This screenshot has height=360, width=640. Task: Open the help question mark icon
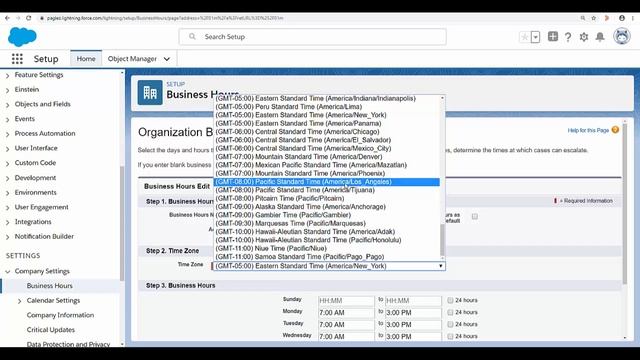pos(568,37)
